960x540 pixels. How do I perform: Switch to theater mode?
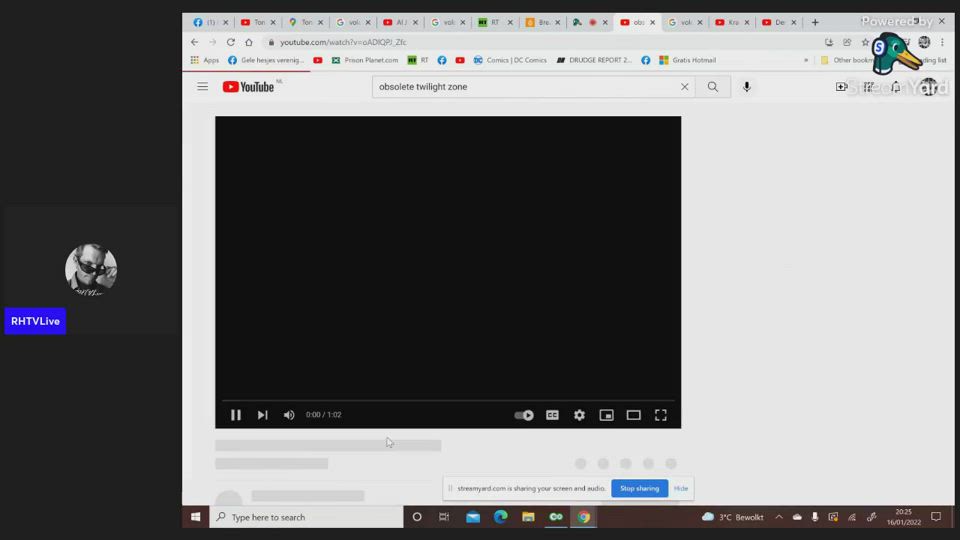tap(633, 415)
